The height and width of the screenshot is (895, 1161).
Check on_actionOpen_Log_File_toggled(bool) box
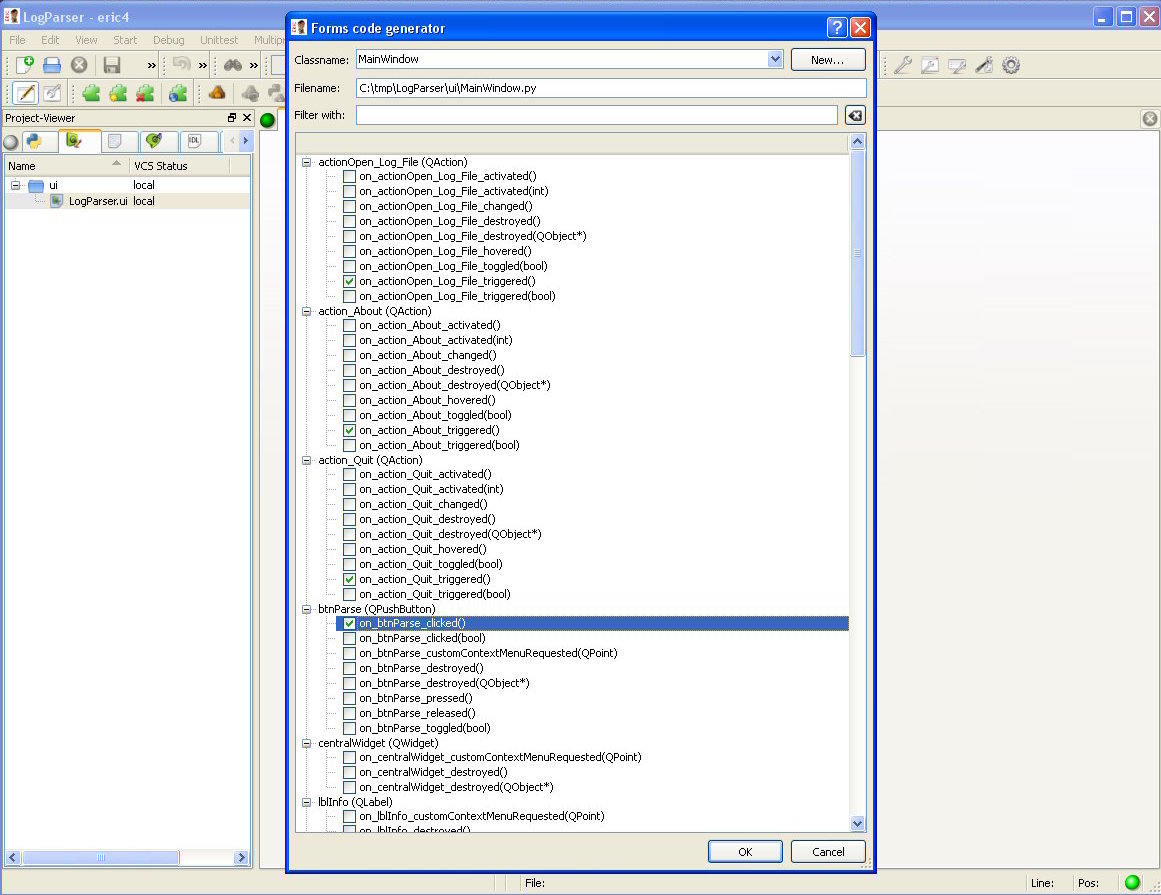(349, 266)
